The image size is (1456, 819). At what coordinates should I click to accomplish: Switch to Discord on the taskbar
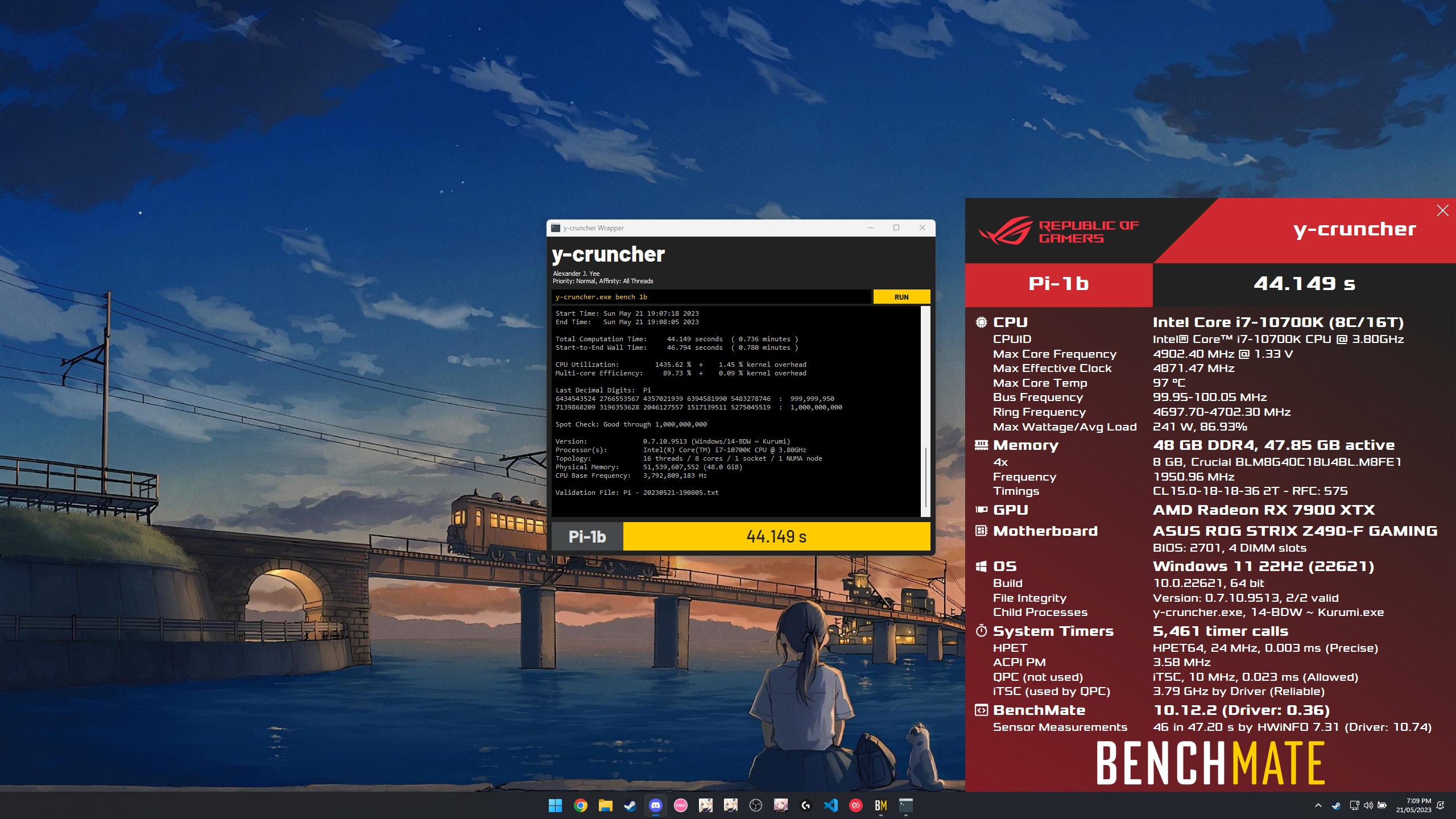[x=655, y=805]
